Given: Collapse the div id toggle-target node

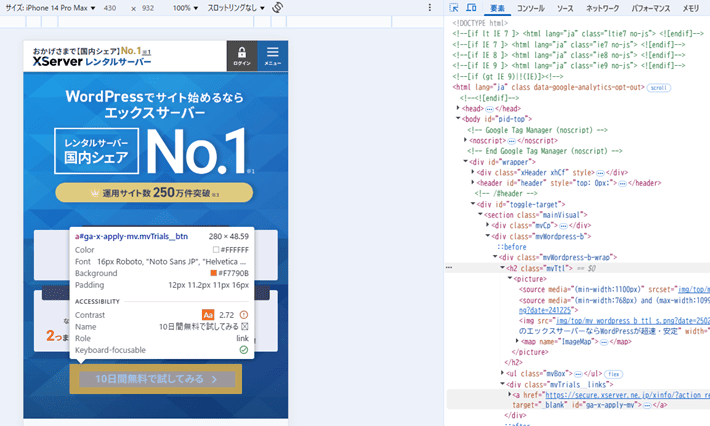Looking at the screenshot, I should (x=472, y=204).
